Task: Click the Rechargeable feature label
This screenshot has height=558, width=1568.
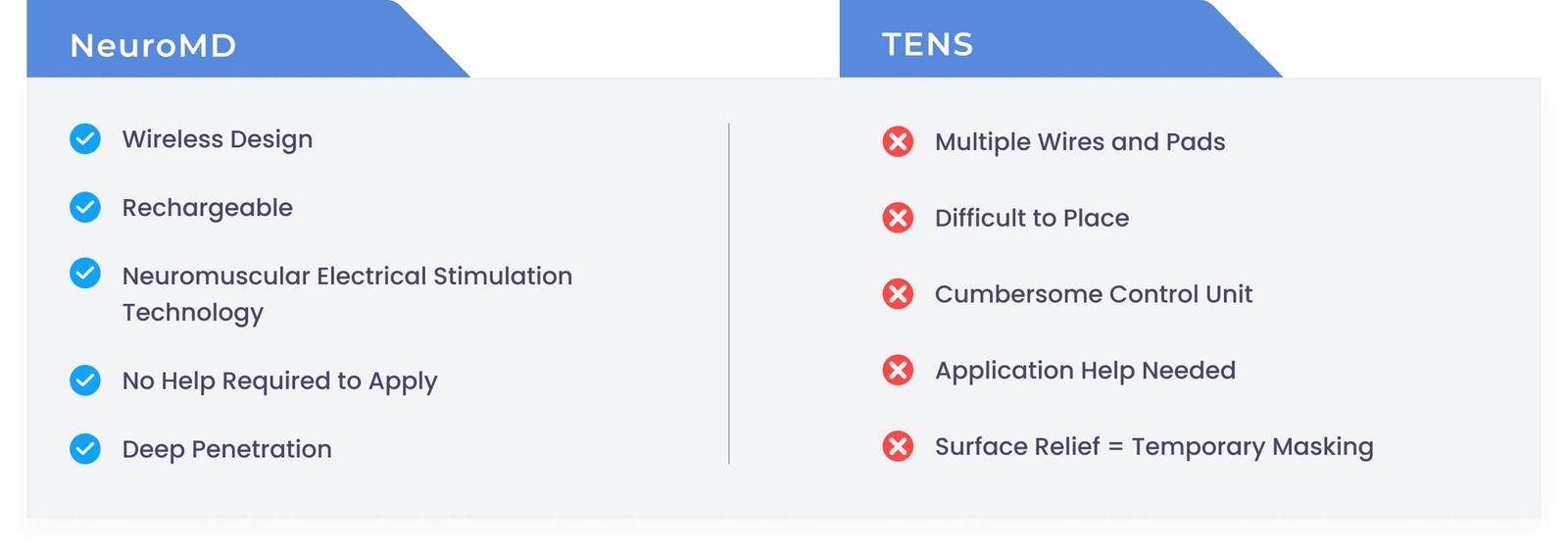Action: coord(208,208)
